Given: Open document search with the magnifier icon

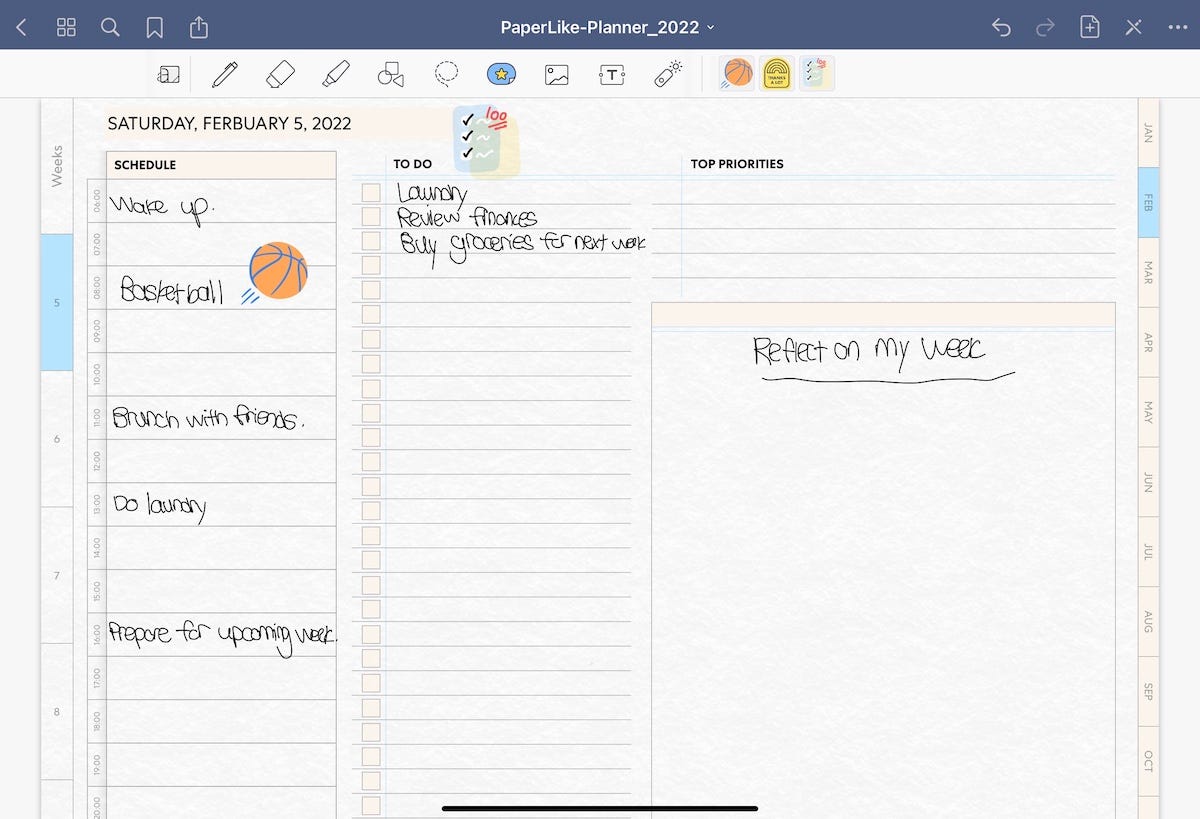Looking at the screenshot, I should [110, 27].
